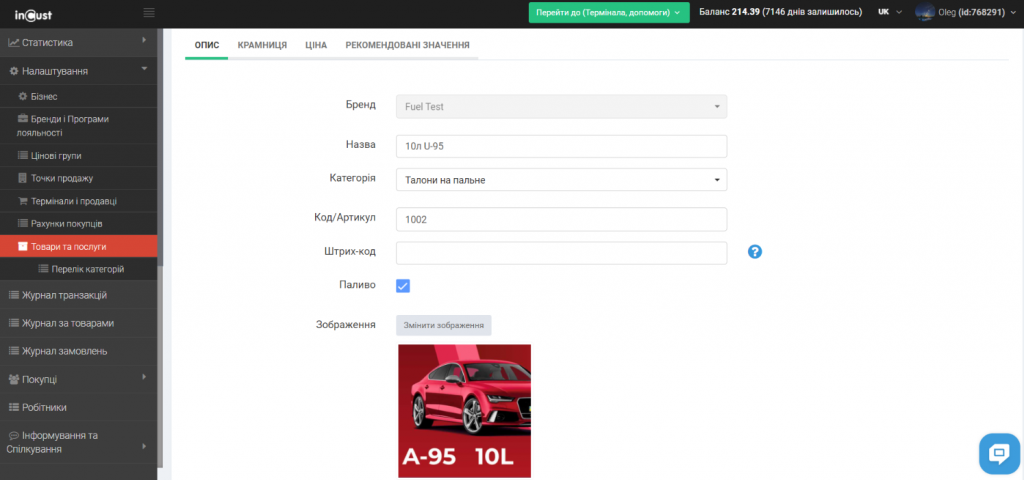Toggle sidebar with hamburger menu icon
Viewport: 1024px width, 480px height.
point(149,13)
